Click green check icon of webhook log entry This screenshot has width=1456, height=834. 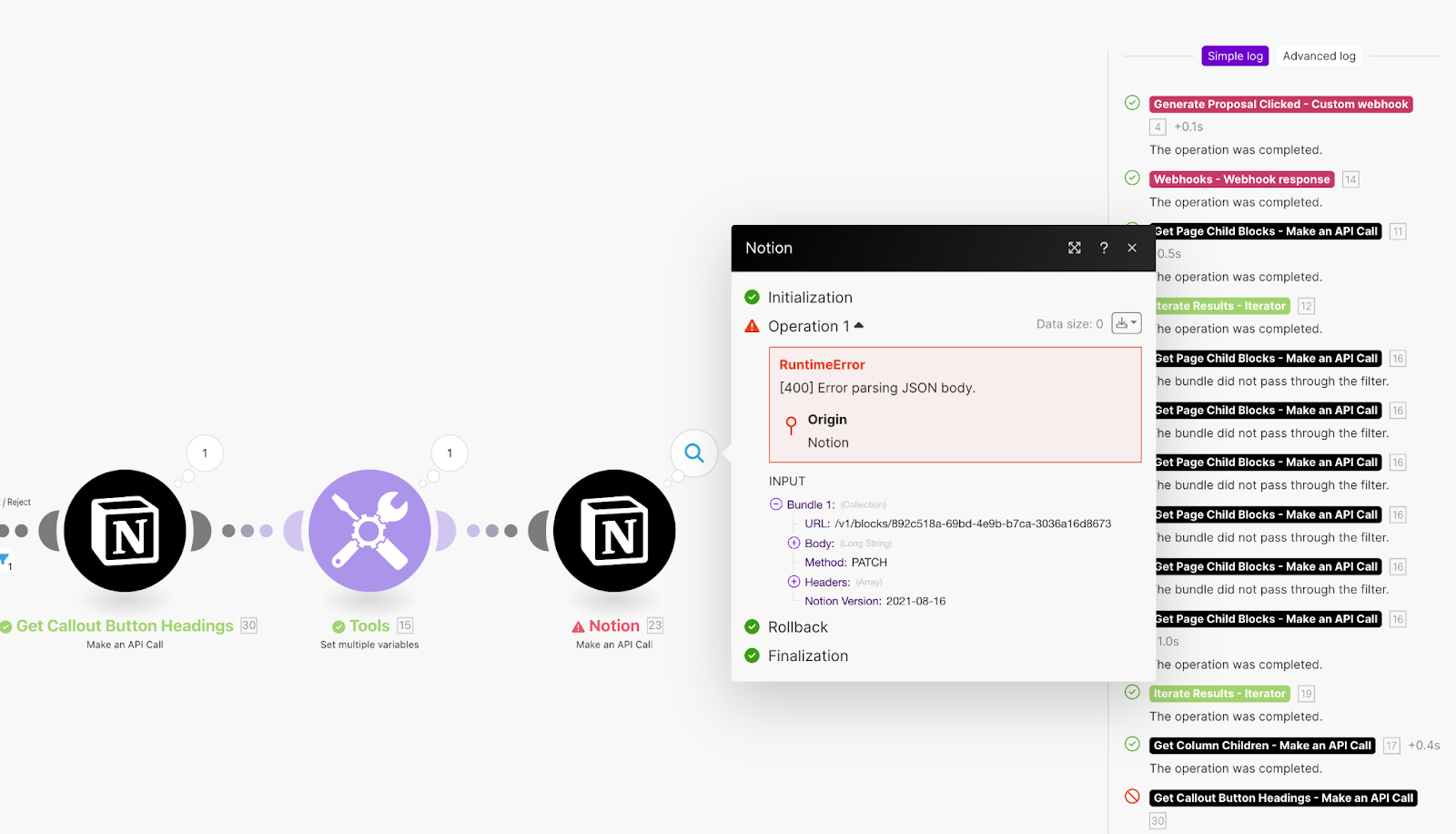[x=1132, y=103]
